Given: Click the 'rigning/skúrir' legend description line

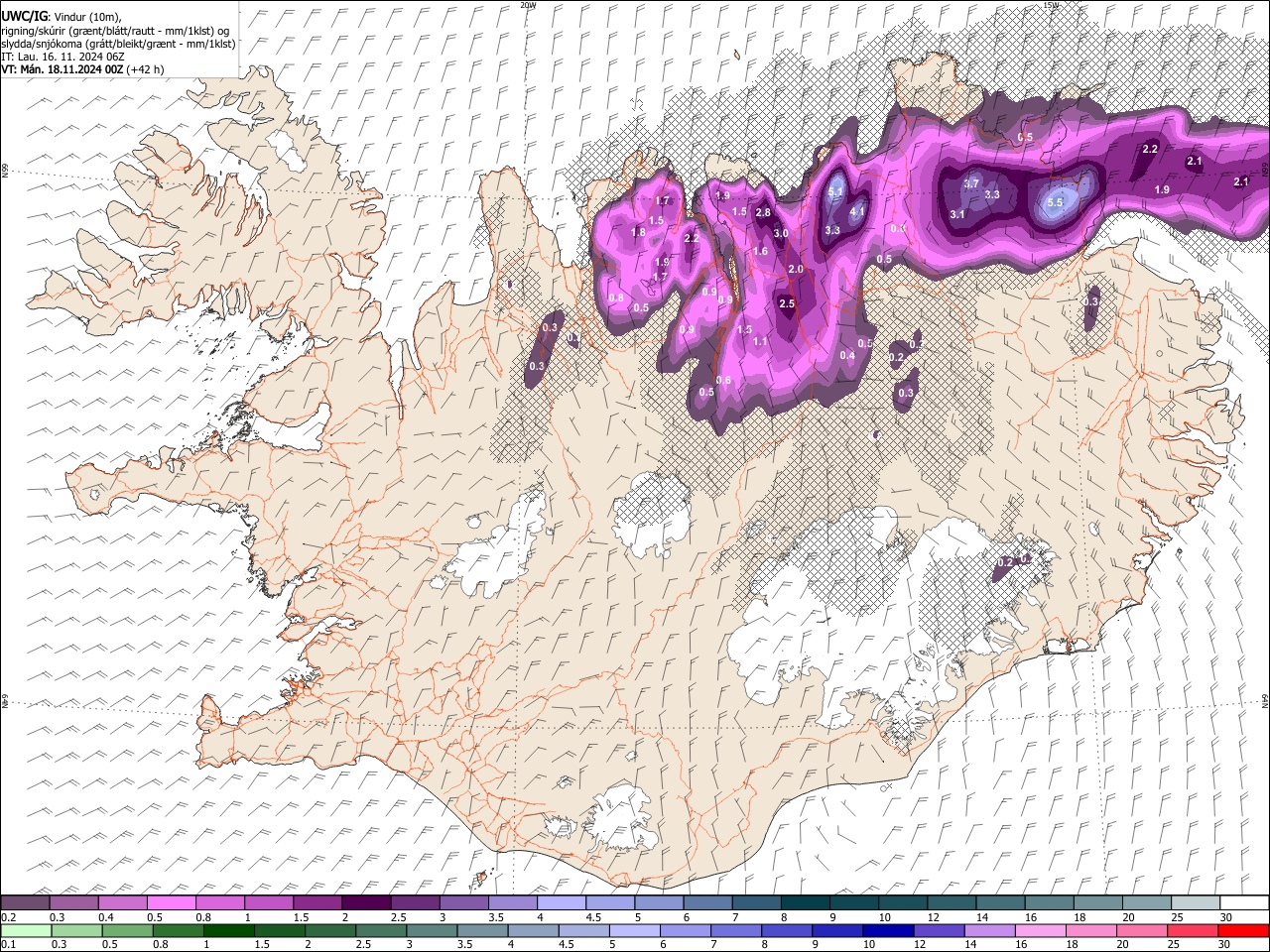Looking at the screenshot, I should [115, 31].
